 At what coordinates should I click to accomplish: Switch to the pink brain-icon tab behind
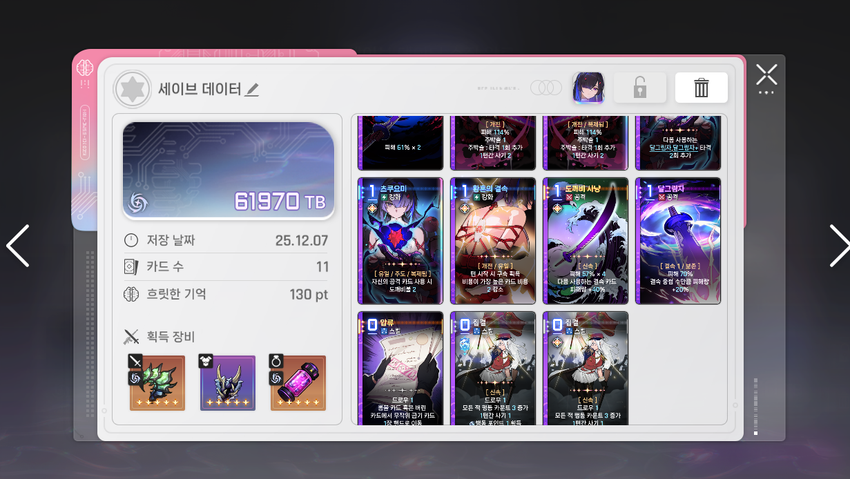tap(85, 68)
